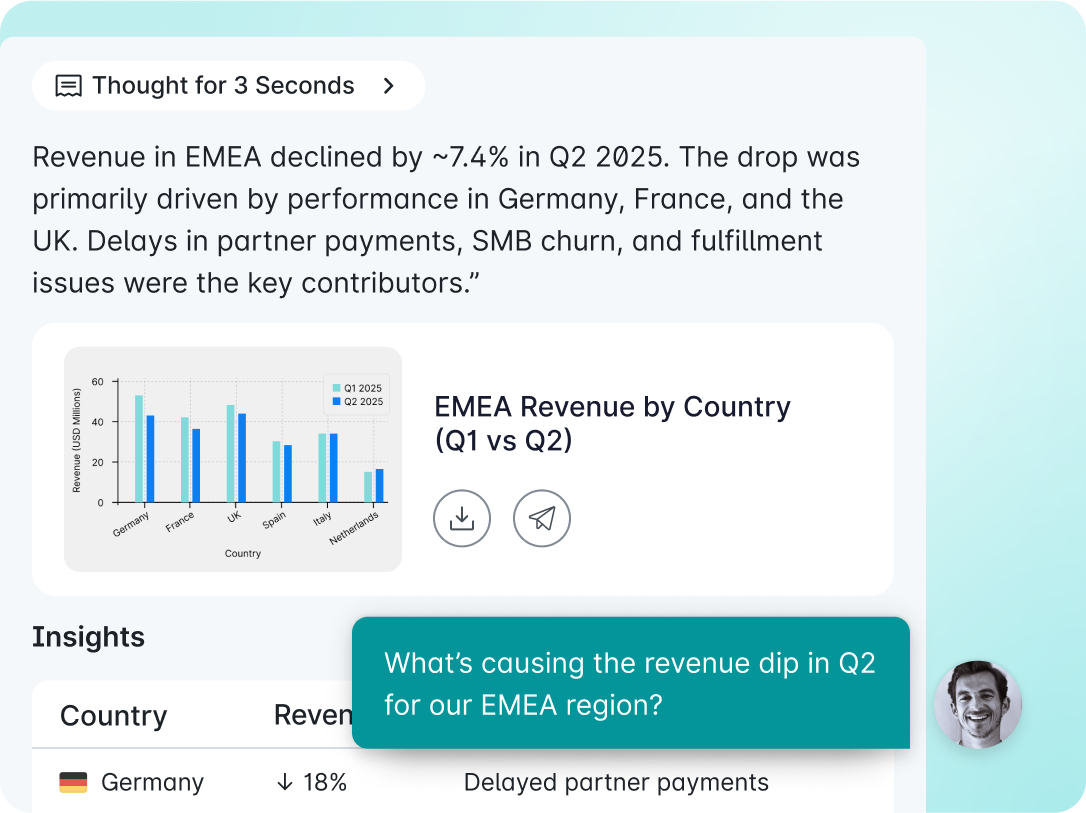Click the down arrow beside 18%
The image size is (1086, 813).
coord(284,782)
